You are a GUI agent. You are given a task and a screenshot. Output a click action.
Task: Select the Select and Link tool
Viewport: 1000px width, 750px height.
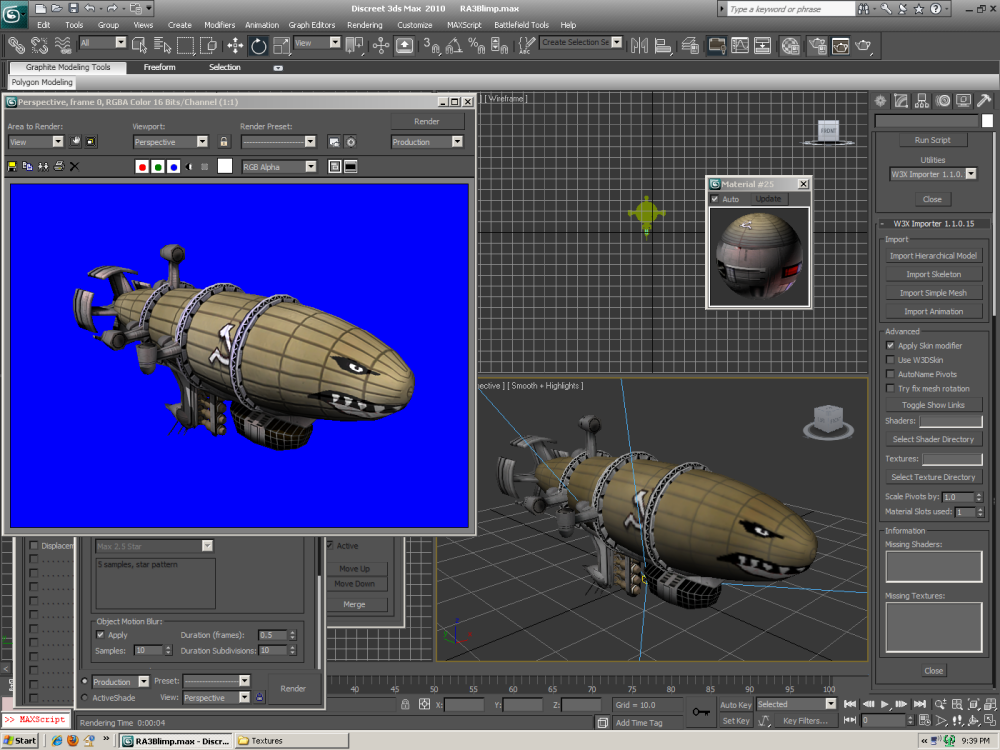(17, 45)
